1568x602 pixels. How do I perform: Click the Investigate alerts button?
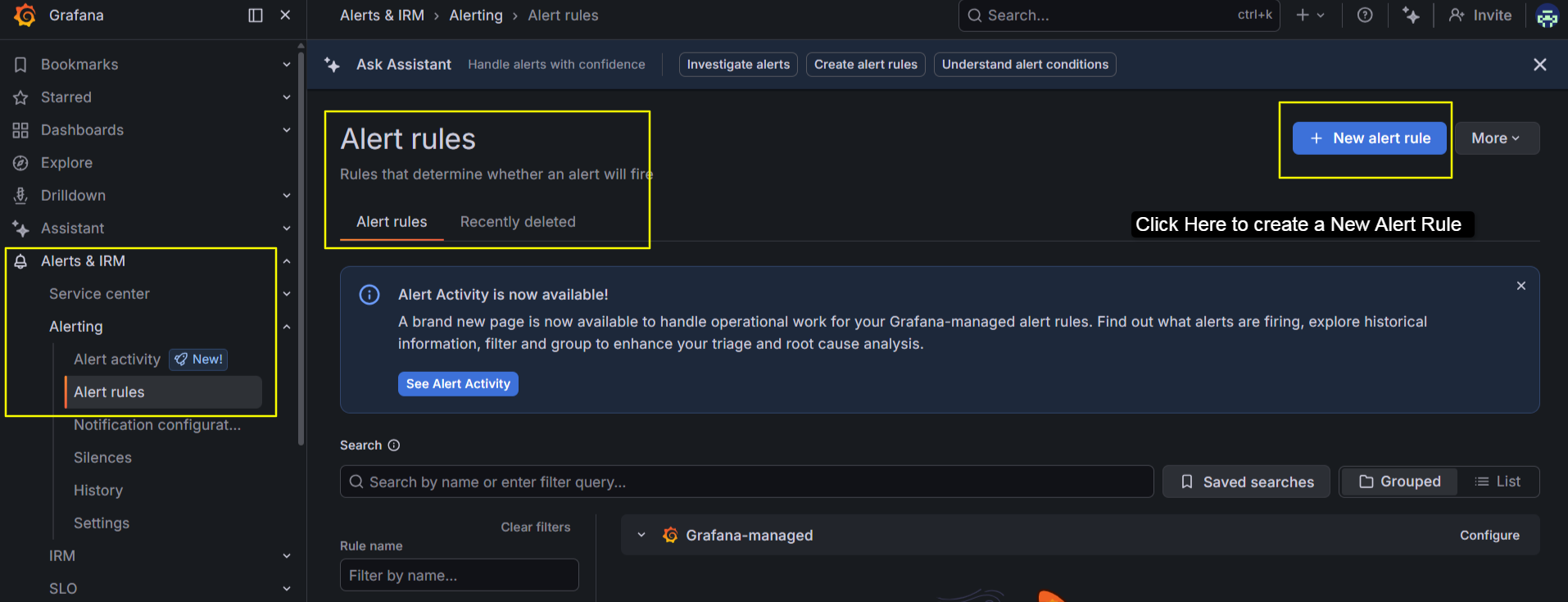738,65
